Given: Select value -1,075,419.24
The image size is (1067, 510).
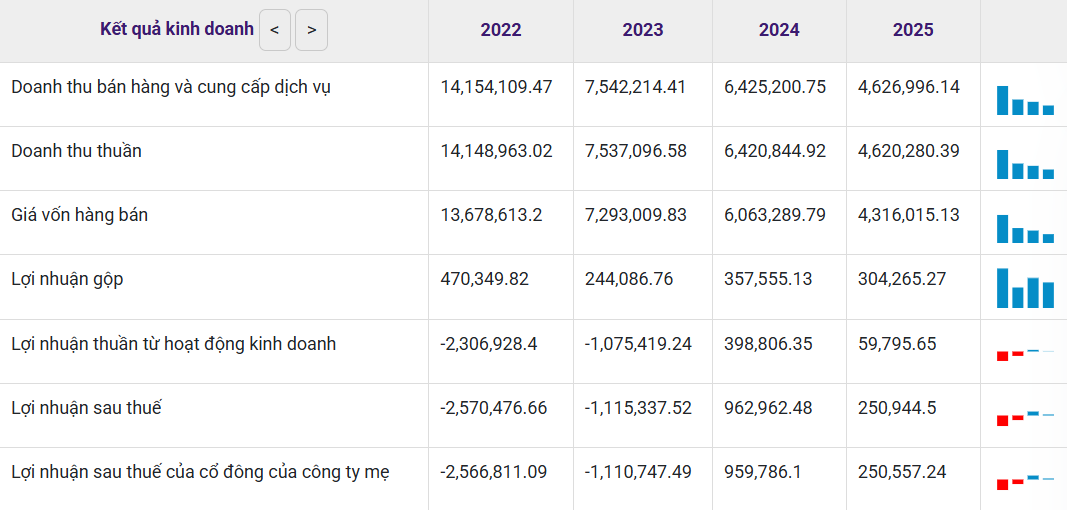Looking at the screenshot, I should (638, 345).
